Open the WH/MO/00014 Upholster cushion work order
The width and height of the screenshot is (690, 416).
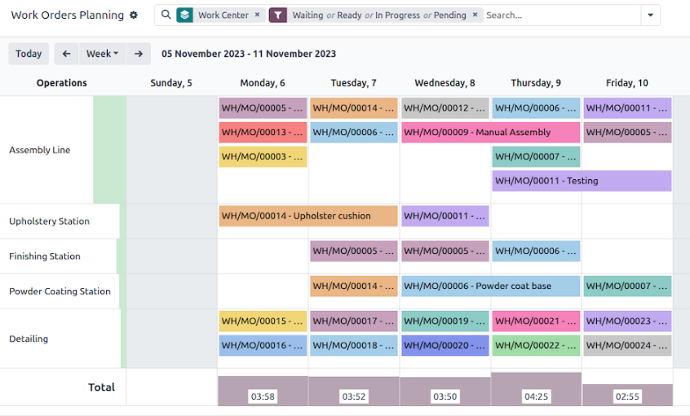(x=308, y=216)
